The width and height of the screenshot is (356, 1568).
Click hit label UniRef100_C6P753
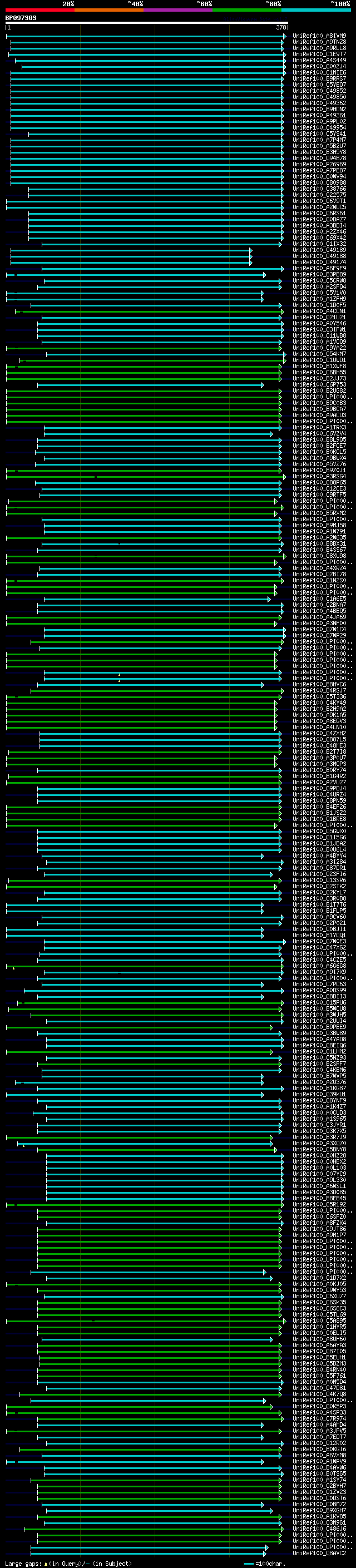[319, 385]
